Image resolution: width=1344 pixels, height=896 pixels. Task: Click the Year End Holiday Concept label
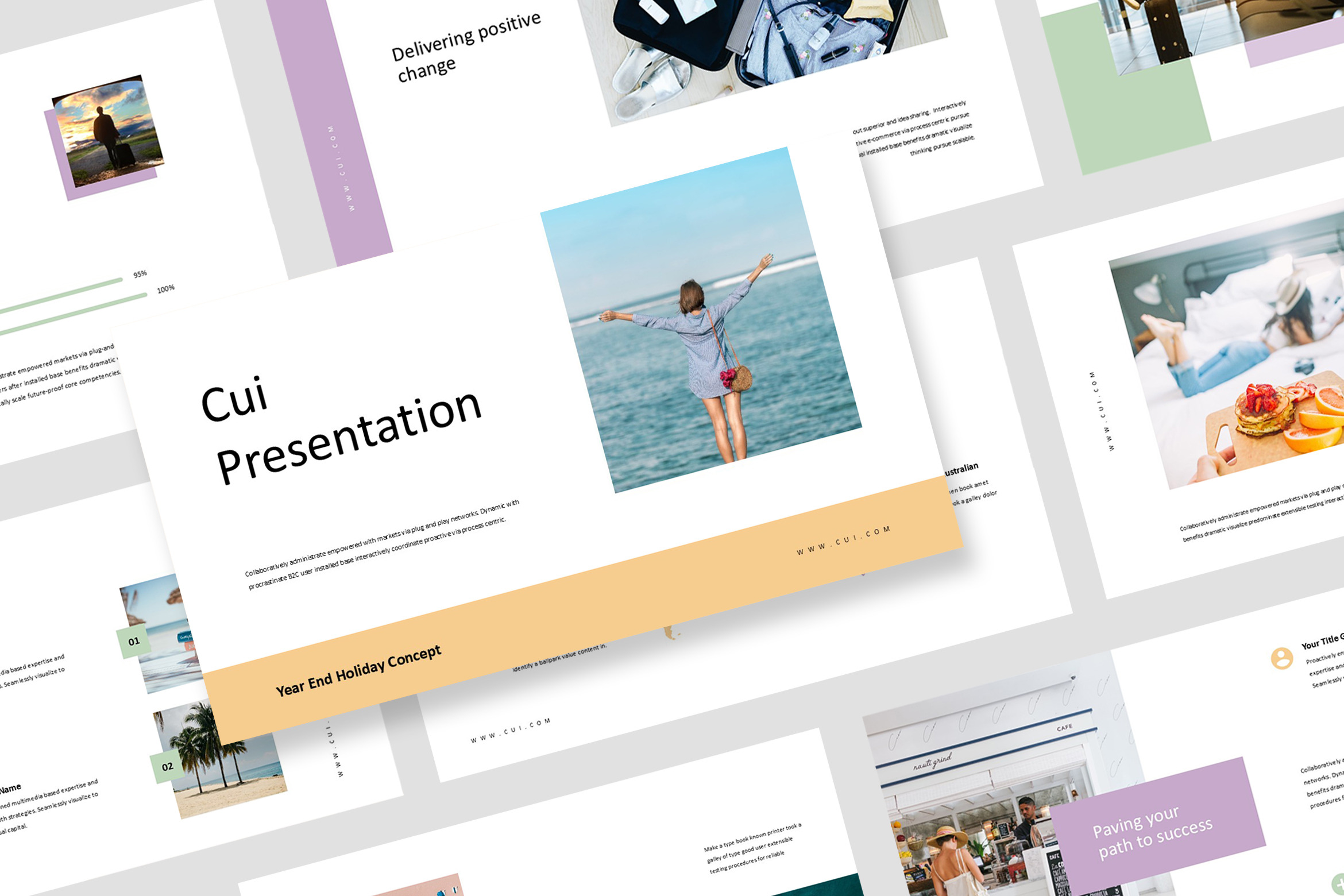(x=358, y=670)
